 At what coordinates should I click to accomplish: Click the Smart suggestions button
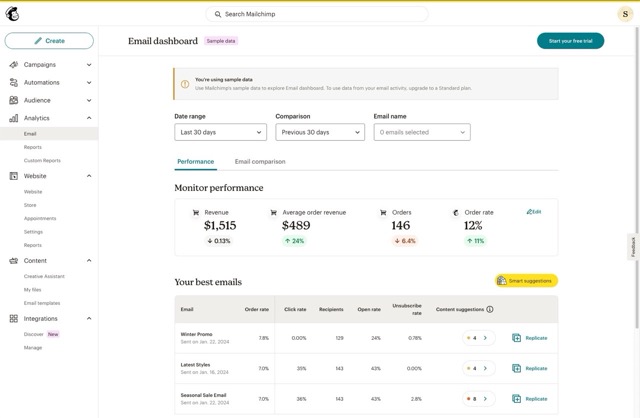(x=526, y=281)
